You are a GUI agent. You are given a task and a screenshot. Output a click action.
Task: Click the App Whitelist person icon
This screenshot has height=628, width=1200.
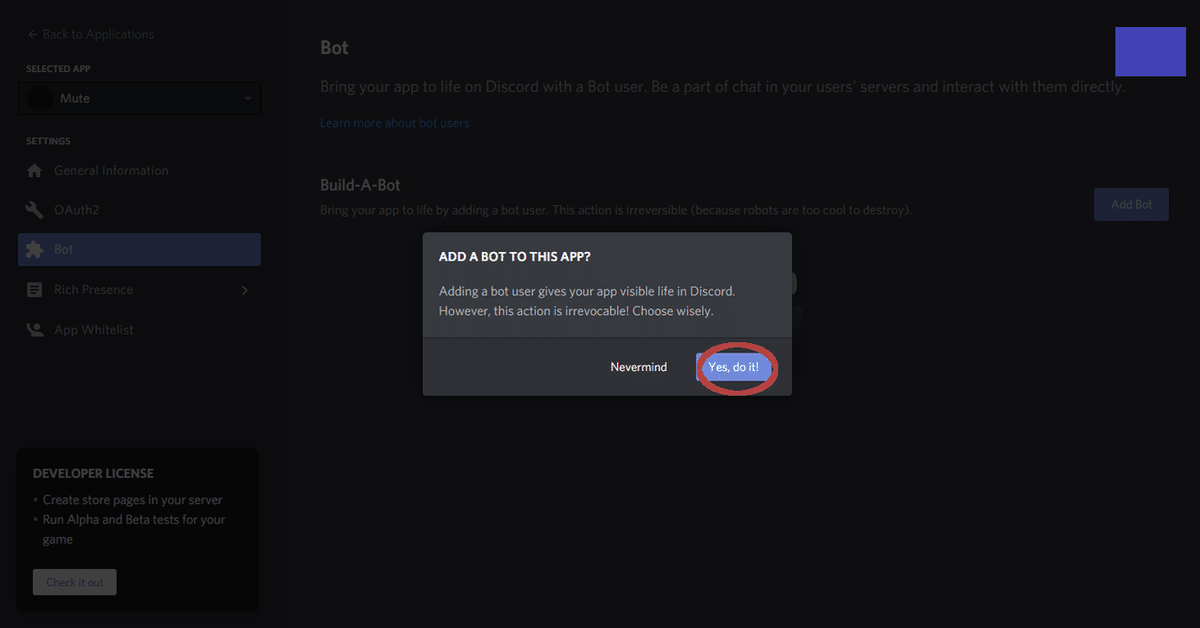[x=35, y=330]
